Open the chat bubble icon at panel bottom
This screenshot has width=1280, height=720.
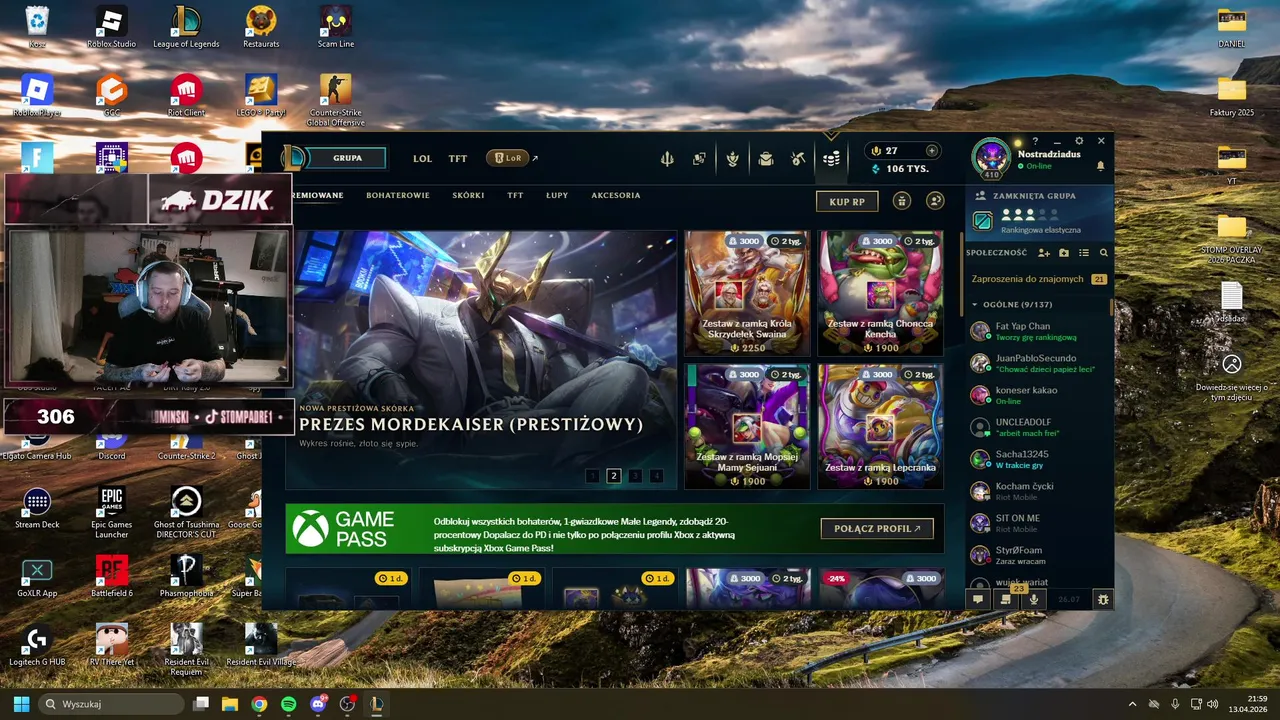click(978, 599)
